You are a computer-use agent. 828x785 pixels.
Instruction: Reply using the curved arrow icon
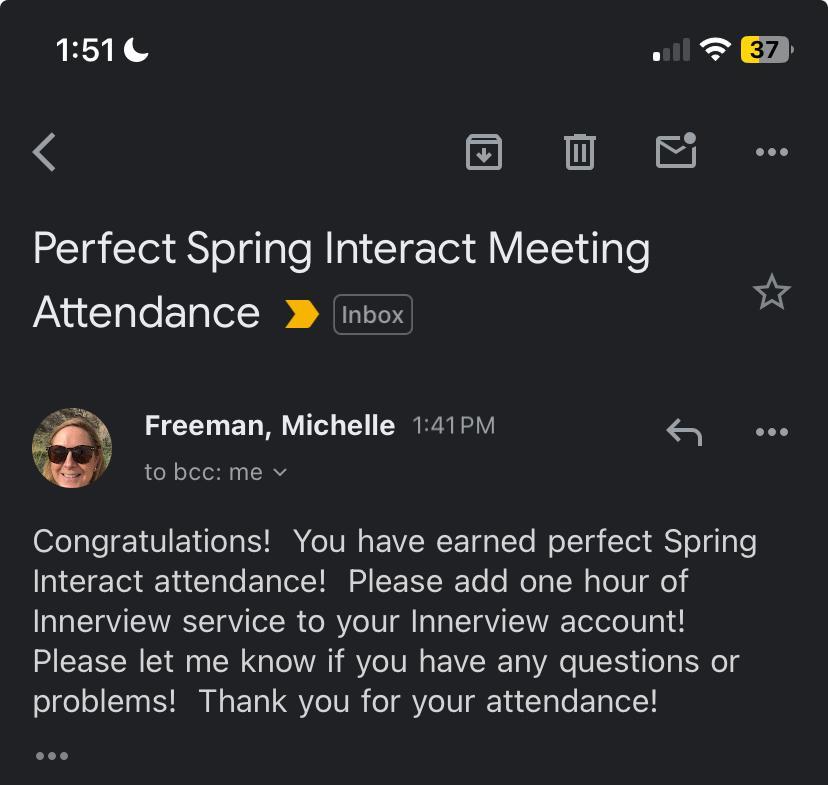tap(684, 432)
